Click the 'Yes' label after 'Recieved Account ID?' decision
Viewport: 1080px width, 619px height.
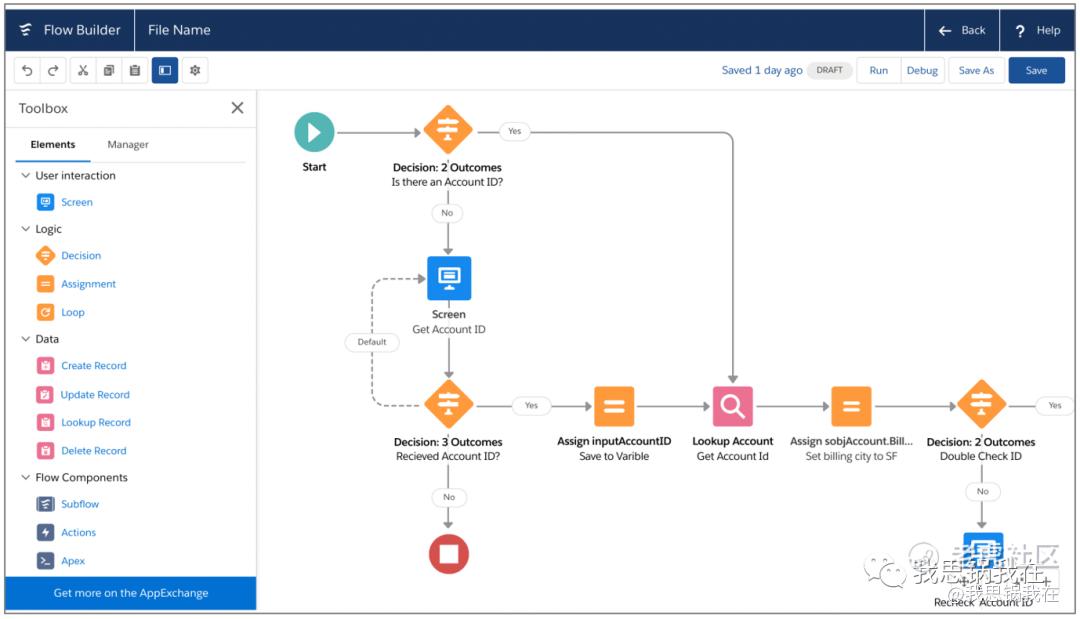point(531,405)
